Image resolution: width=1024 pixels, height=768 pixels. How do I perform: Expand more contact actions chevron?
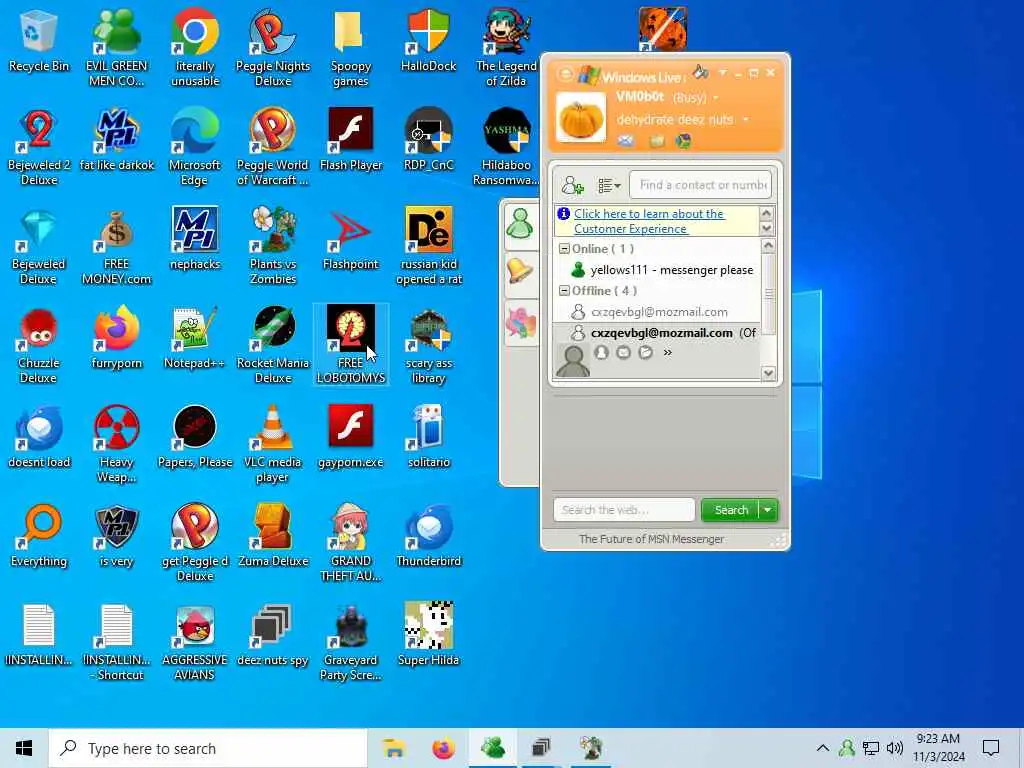point(667,353)
